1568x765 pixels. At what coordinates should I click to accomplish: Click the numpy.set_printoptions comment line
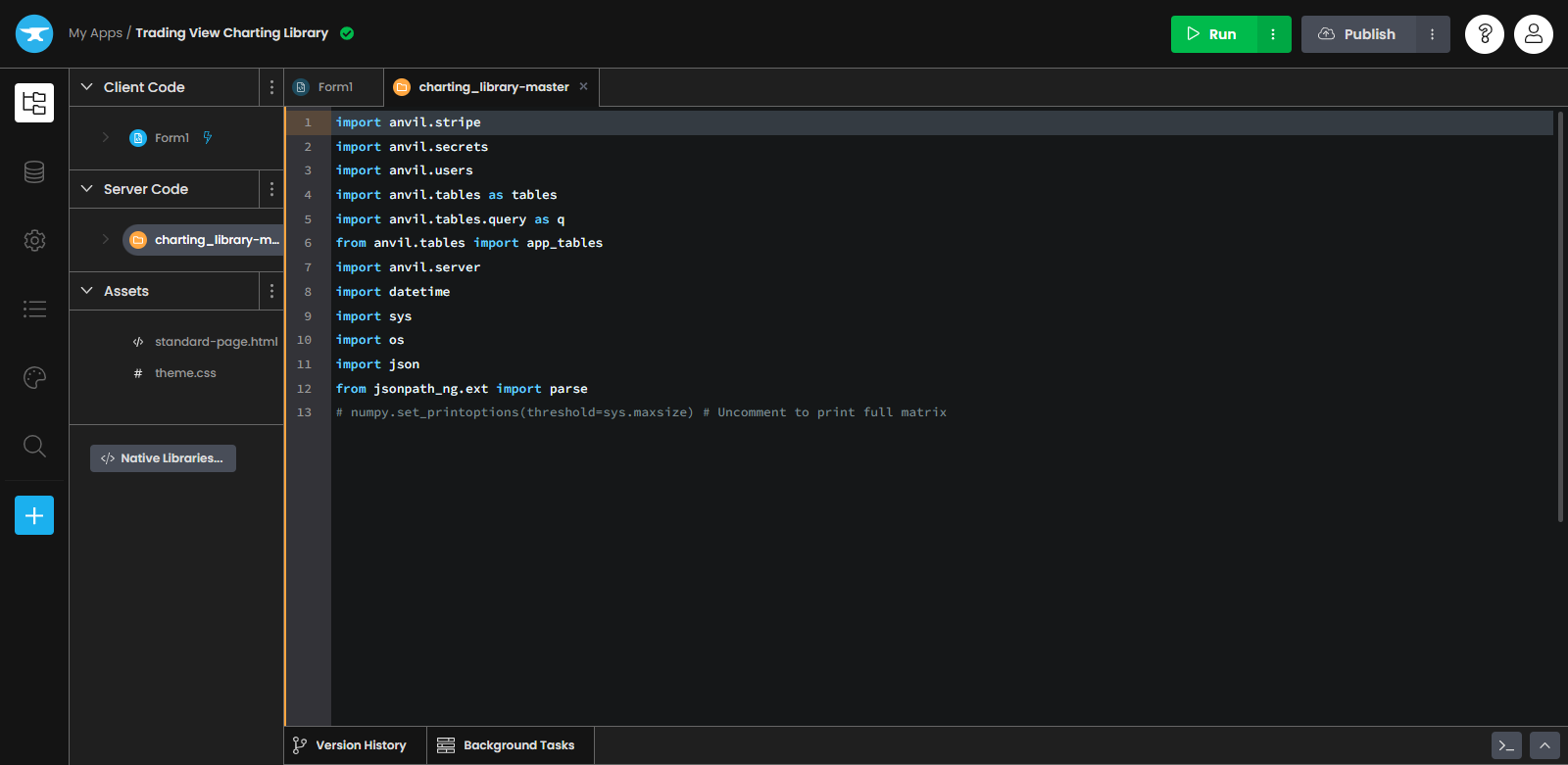pos(641,412)
